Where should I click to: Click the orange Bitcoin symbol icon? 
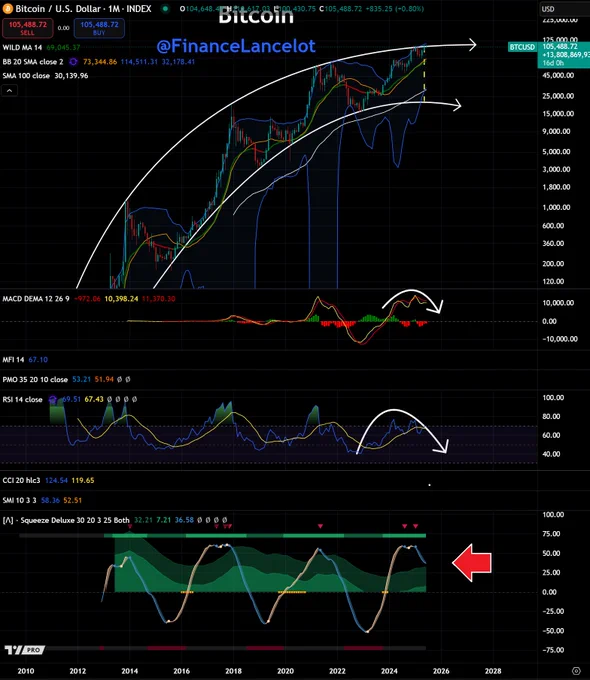point(7,9)
